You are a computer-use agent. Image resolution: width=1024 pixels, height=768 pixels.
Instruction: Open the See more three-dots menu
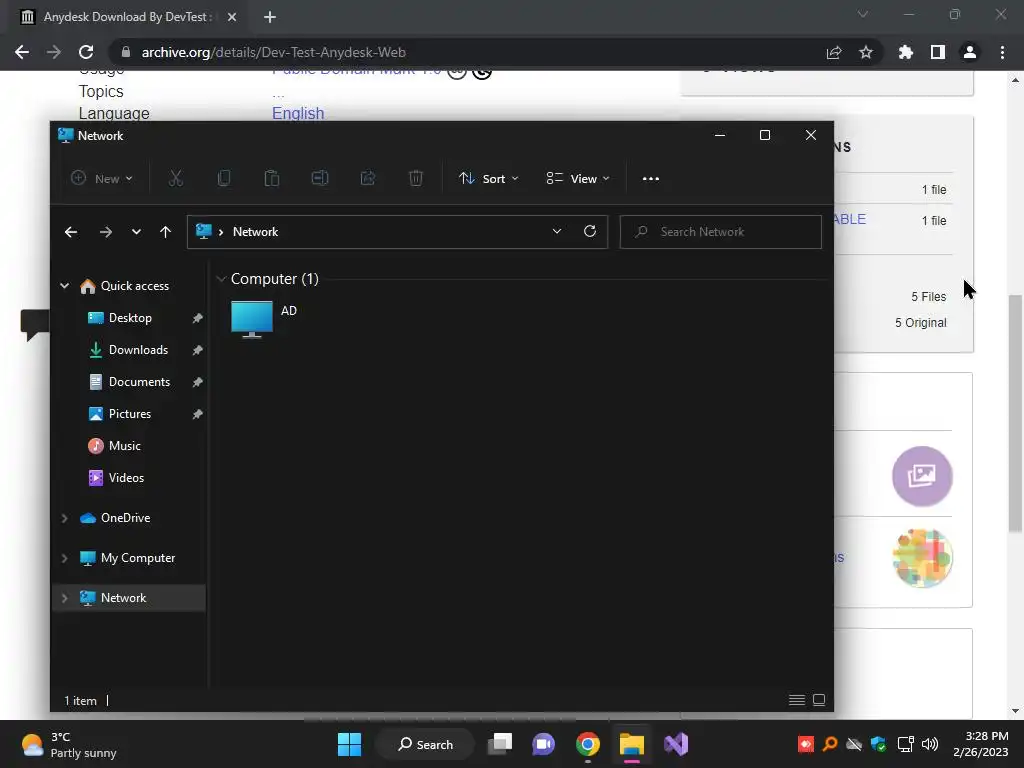(x=650, y=179)
